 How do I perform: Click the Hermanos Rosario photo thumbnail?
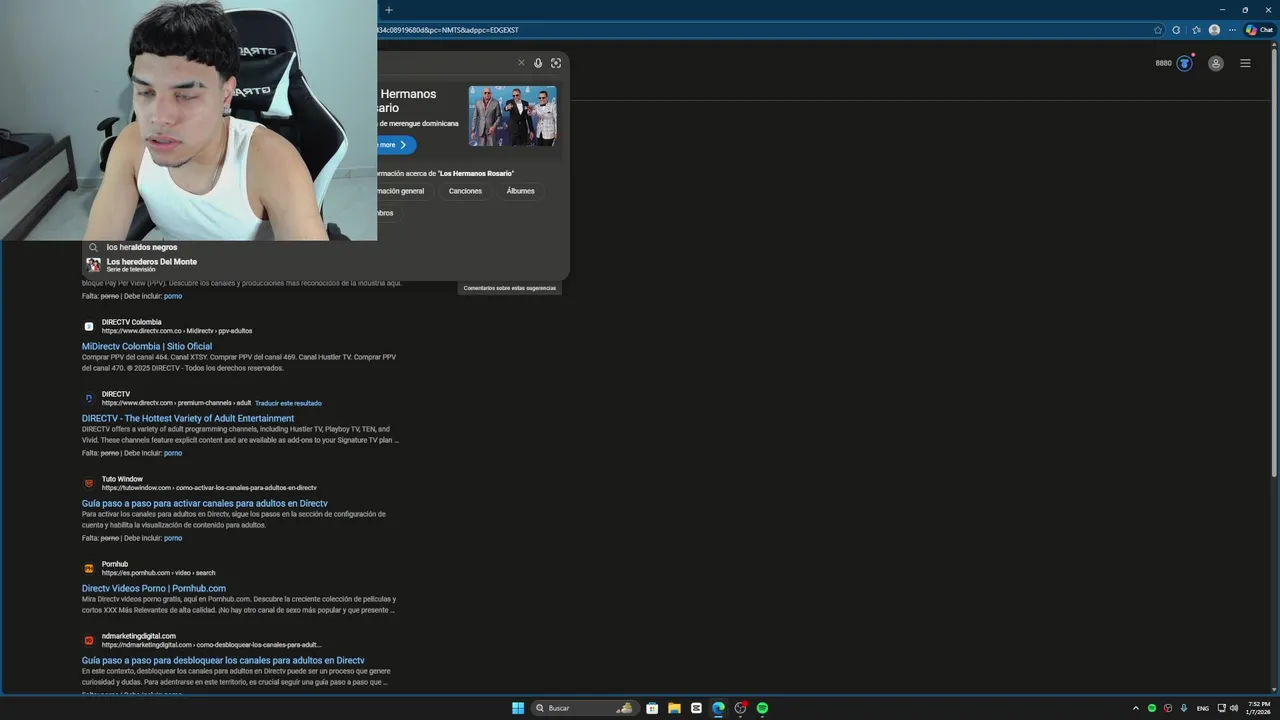click(513, 116)
